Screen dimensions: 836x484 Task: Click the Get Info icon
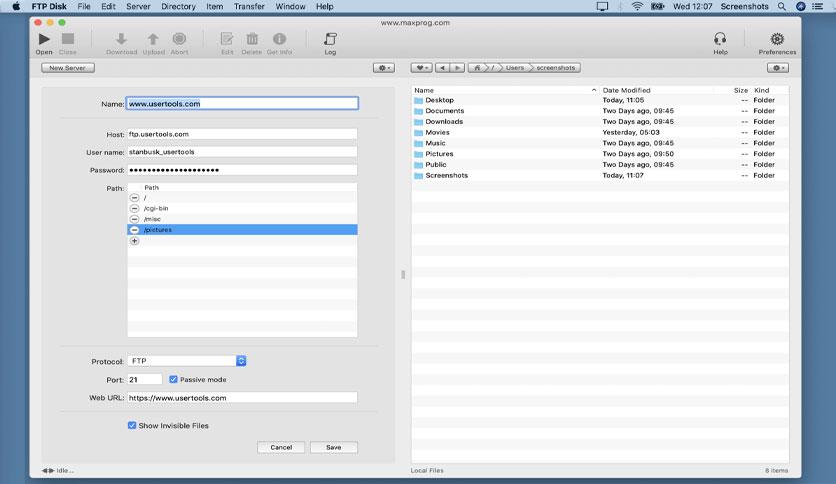279,39
